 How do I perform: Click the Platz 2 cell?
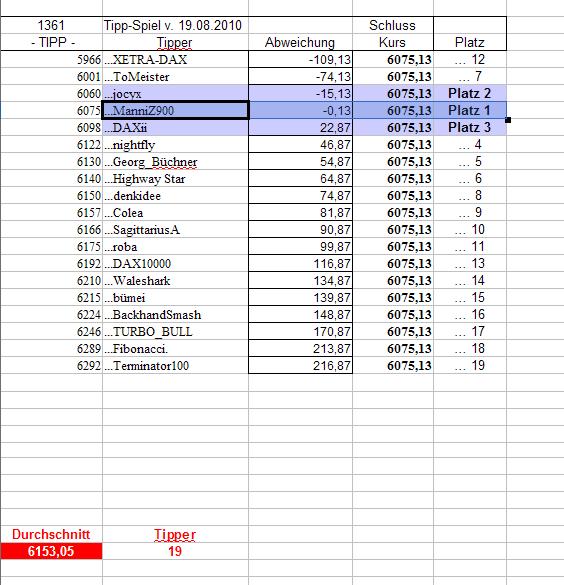click(470, 93)
